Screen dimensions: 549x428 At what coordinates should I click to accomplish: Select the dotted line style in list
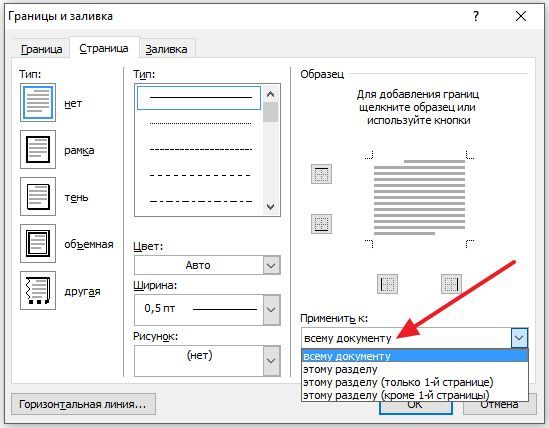(x=200, y=123)
